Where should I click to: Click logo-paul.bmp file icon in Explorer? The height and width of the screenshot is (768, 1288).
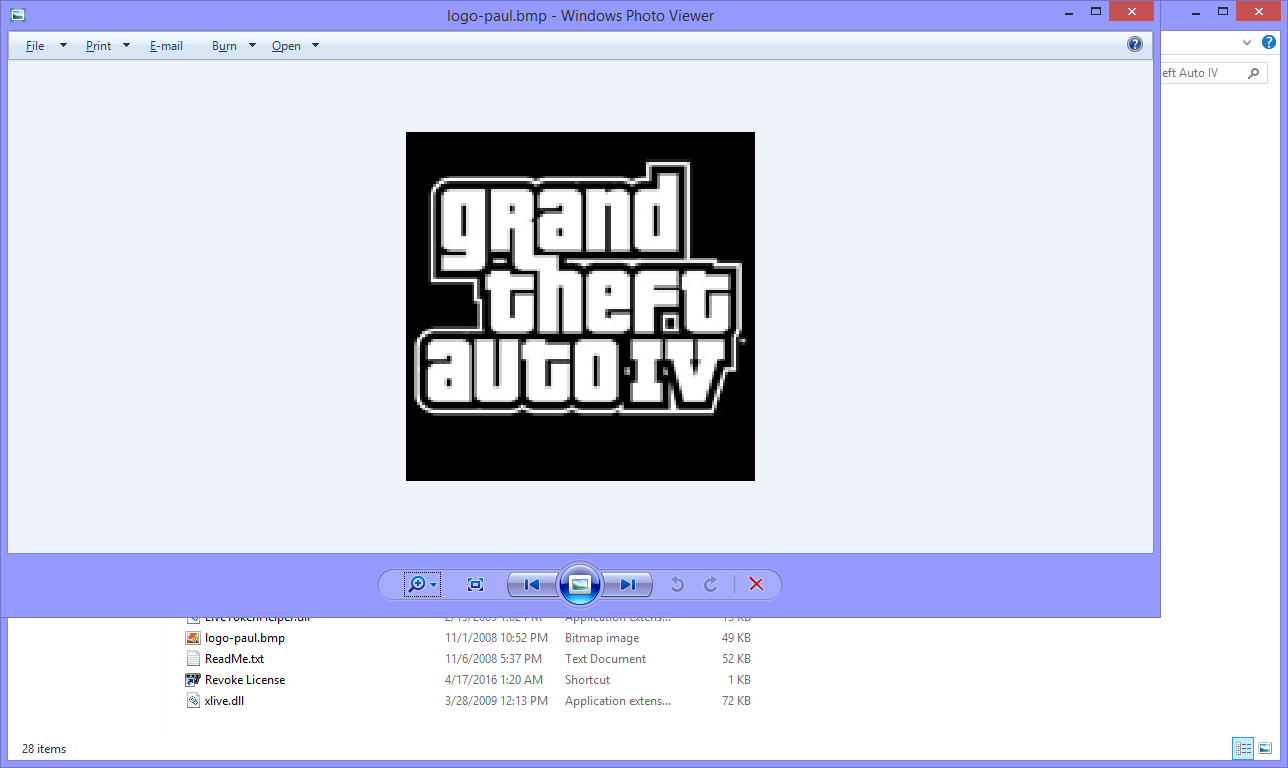194,638
